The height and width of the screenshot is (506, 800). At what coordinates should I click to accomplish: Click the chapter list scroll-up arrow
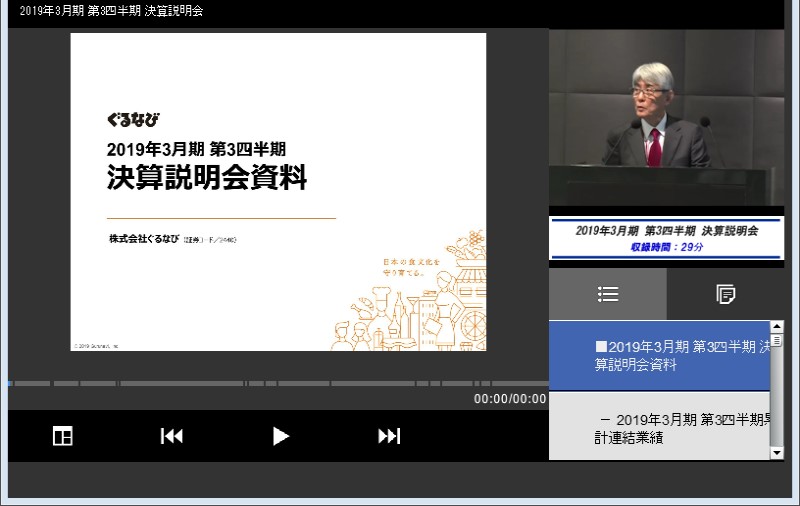point(777,326)
